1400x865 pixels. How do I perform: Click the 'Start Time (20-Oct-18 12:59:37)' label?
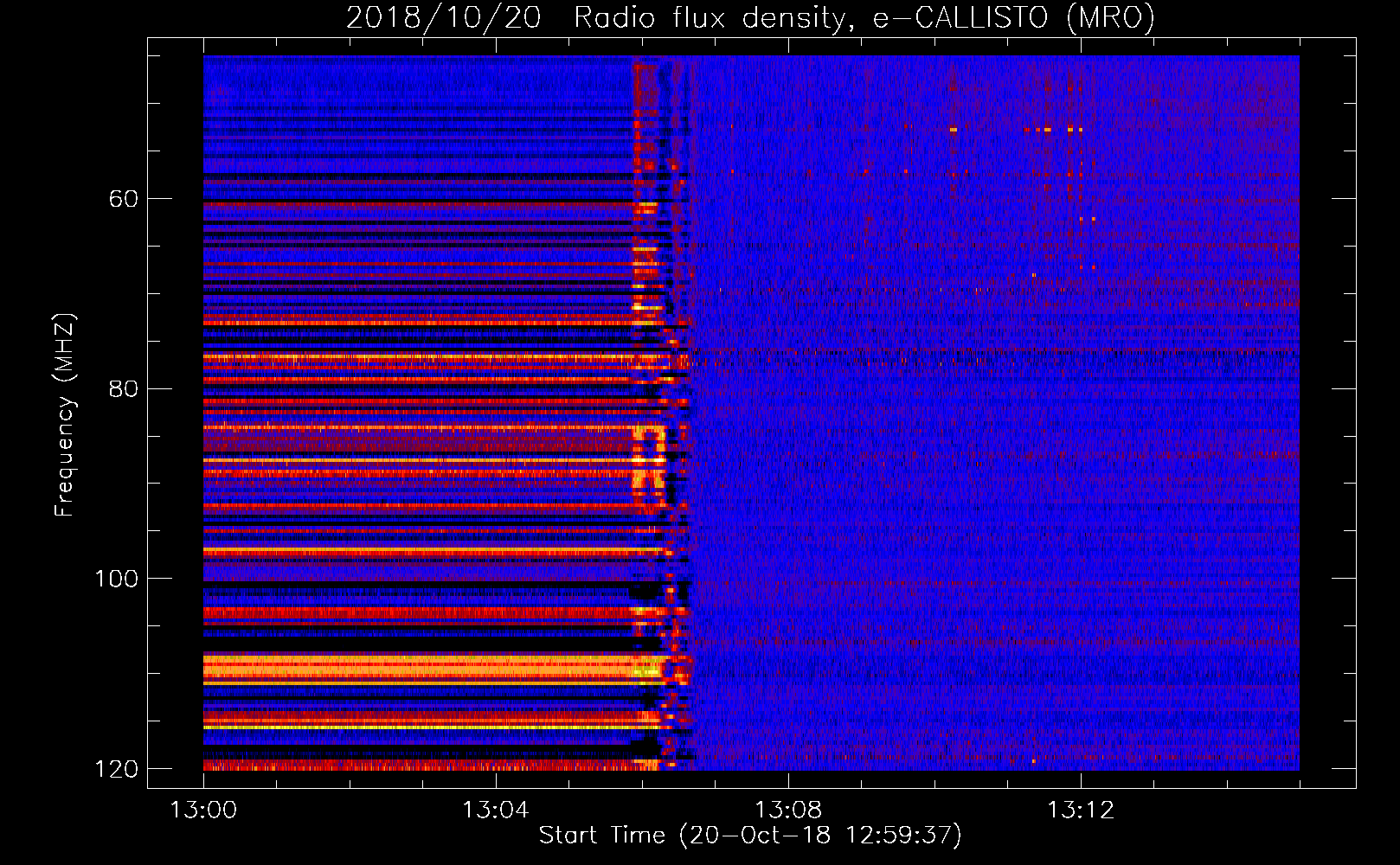(750, 836)
